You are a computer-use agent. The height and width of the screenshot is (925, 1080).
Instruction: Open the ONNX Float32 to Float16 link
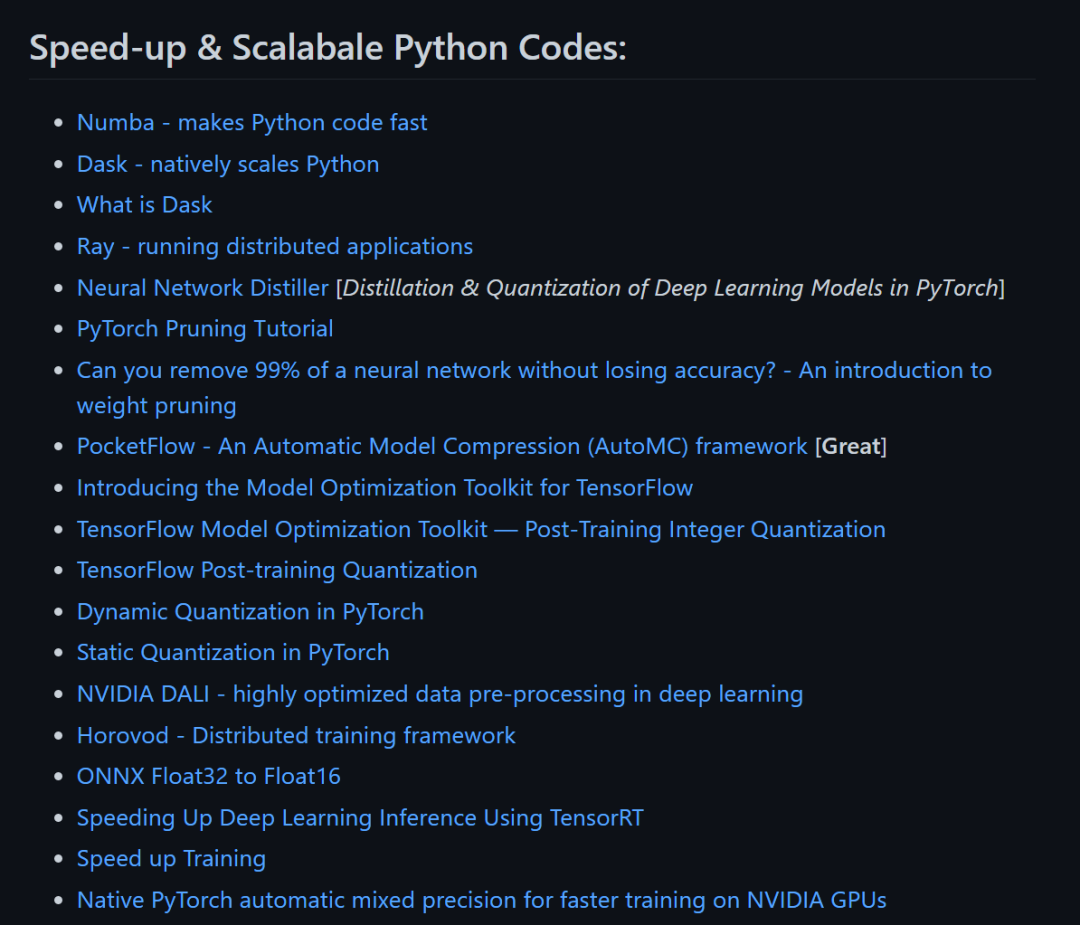click(209, 776)
